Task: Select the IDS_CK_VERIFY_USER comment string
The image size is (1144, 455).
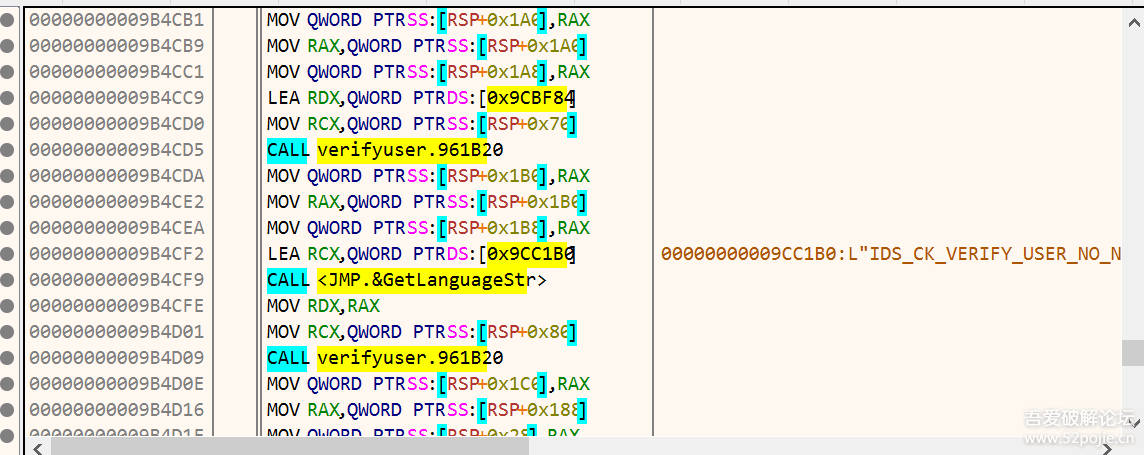Action: click(x=890, y=254)
